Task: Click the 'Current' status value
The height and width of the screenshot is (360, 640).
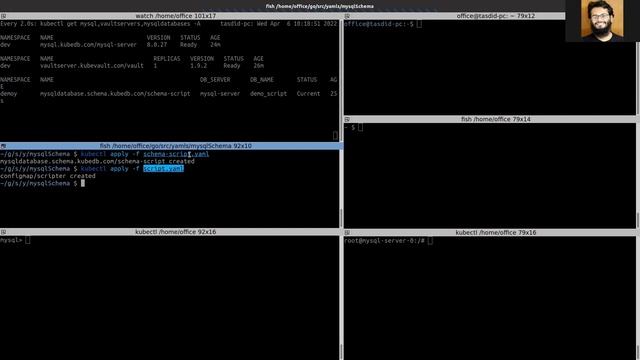Action: [x=308, y=93]
